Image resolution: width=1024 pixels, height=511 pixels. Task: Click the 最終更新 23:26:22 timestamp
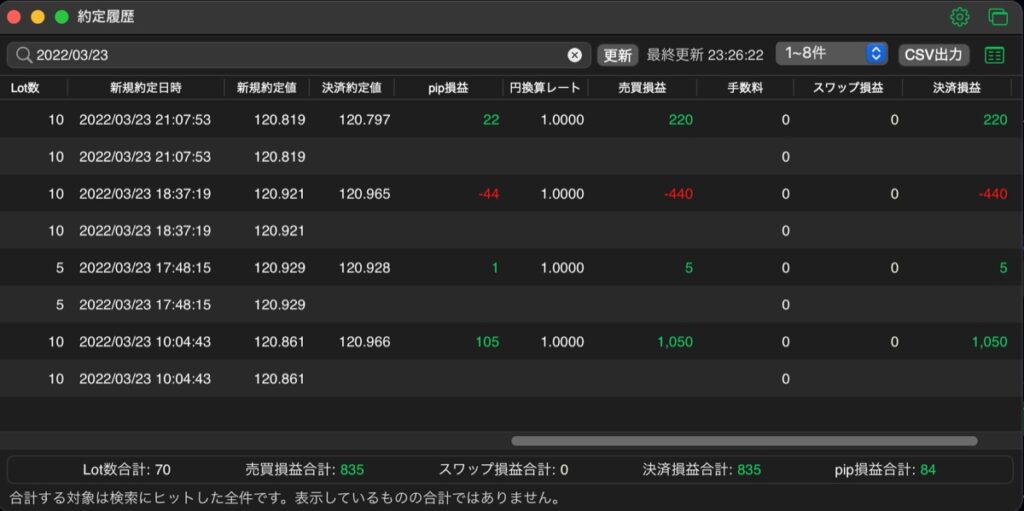tap(705, 55)
